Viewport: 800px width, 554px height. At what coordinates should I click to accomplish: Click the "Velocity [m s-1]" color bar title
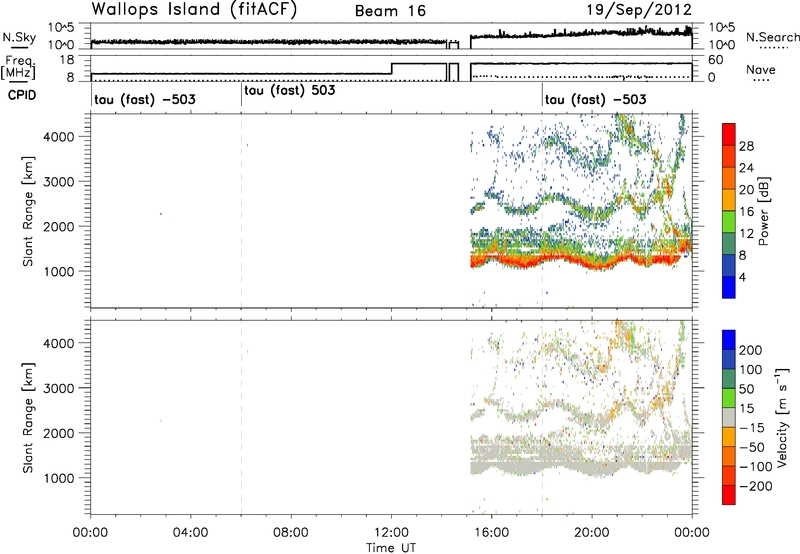click(x=782, y=418)
